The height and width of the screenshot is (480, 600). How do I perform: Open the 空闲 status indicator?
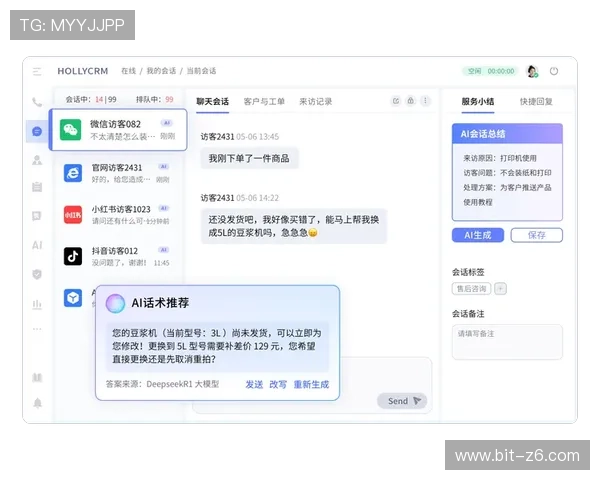tap(491, 71)
